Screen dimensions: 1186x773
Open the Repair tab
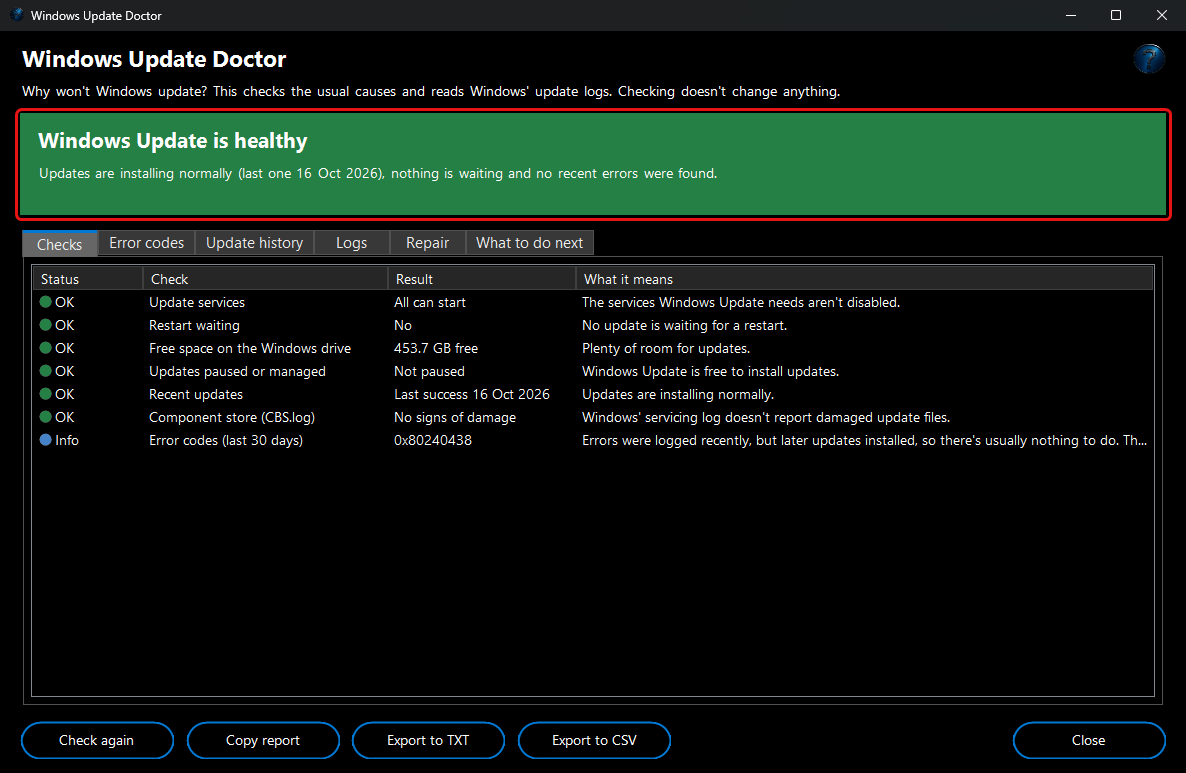pyautogui.click(x=427, y=243)
